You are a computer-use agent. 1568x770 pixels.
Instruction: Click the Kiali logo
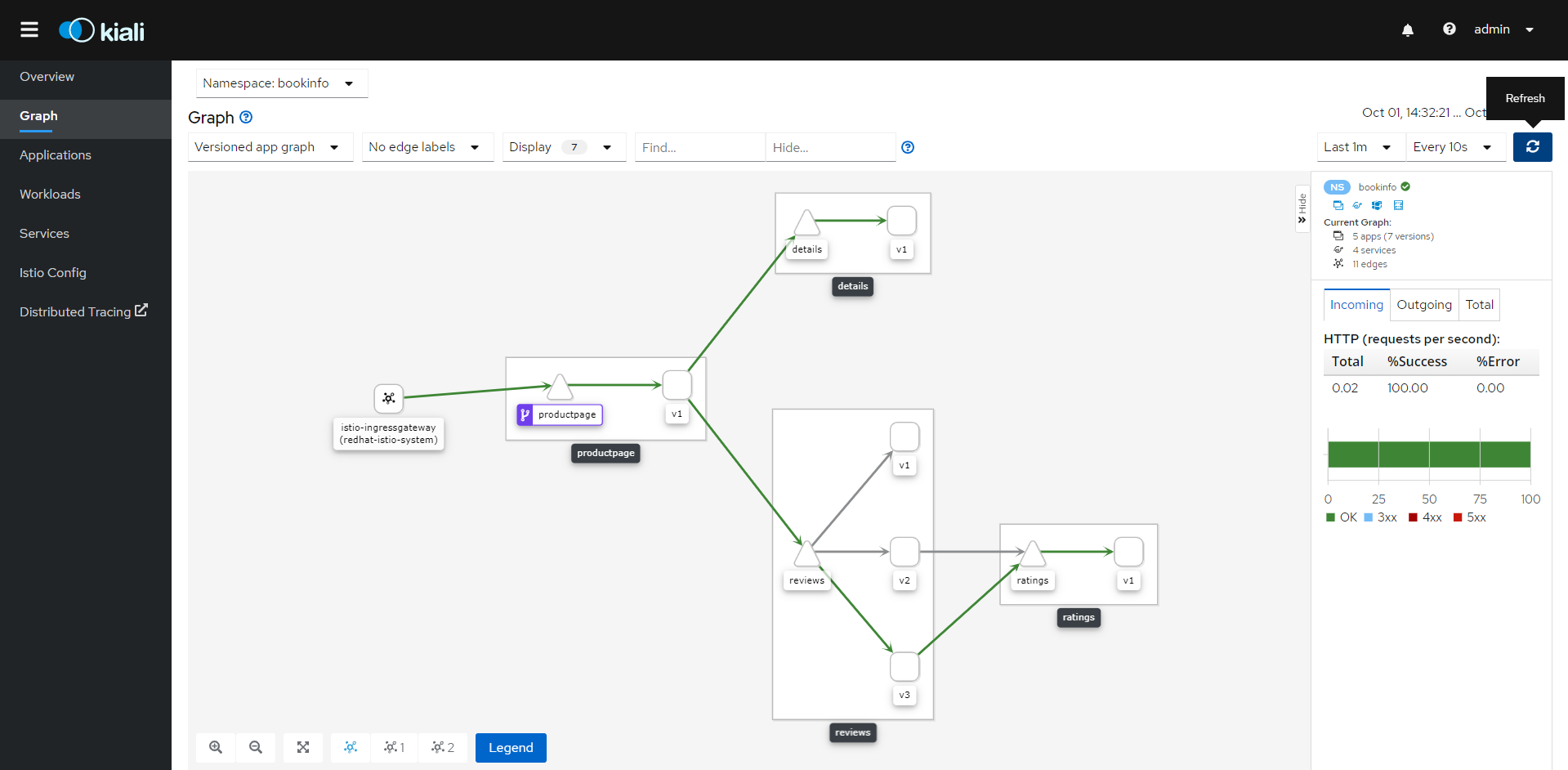coord(101,31)
